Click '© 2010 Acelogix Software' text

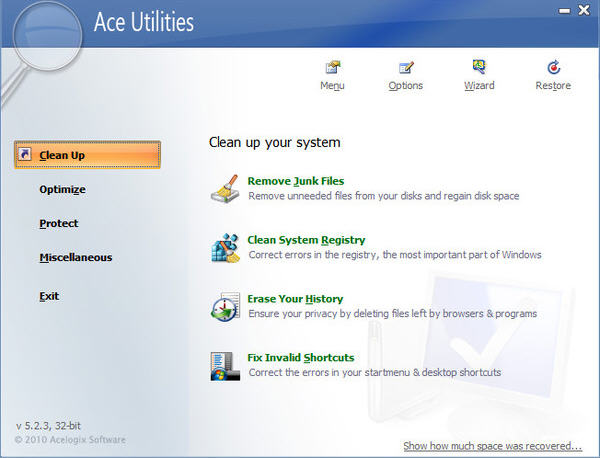pos(70,440)
